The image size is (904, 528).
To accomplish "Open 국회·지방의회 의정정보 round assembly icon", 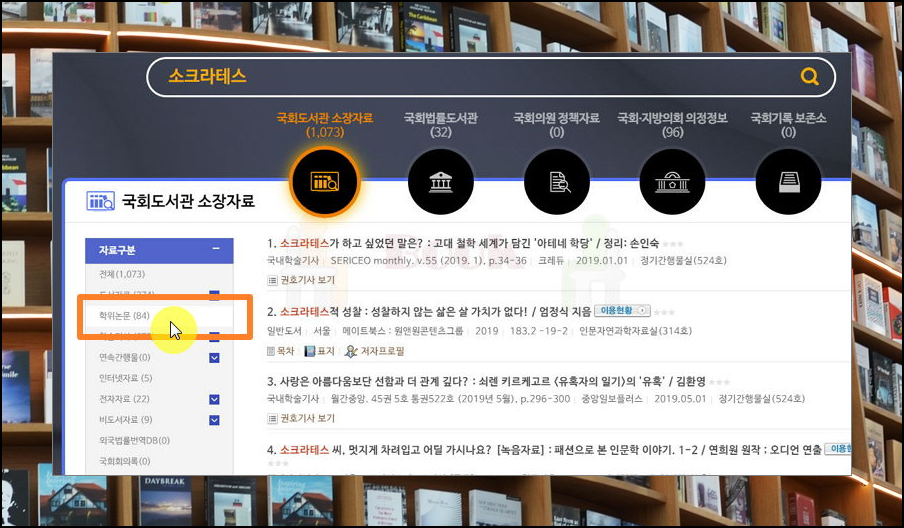I will [x=672, y=182].
